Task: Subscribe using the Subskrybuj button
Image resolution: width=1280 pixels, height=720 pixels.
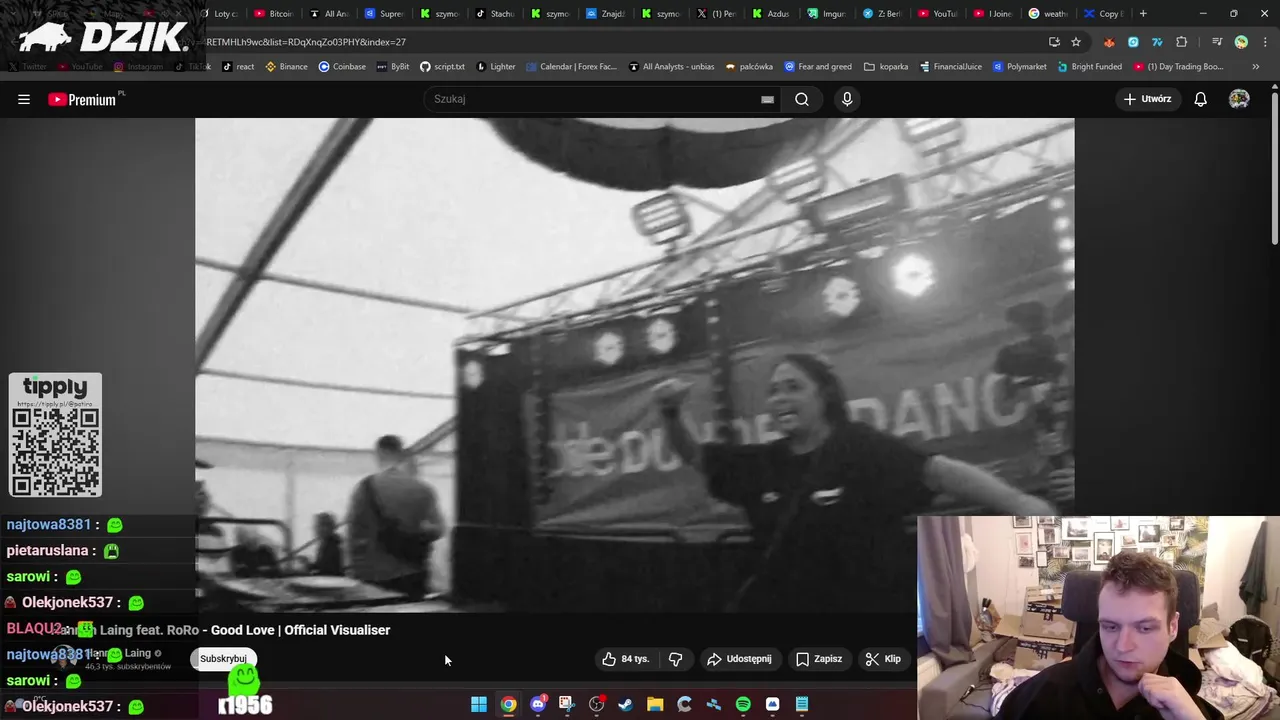Action: coord(223,658)
